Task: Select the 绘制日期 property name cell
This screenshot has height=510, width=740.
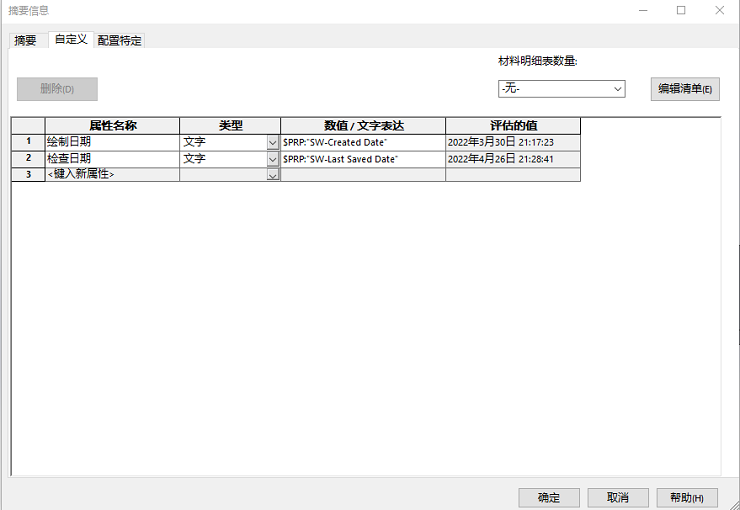Action: click(112, 142)
